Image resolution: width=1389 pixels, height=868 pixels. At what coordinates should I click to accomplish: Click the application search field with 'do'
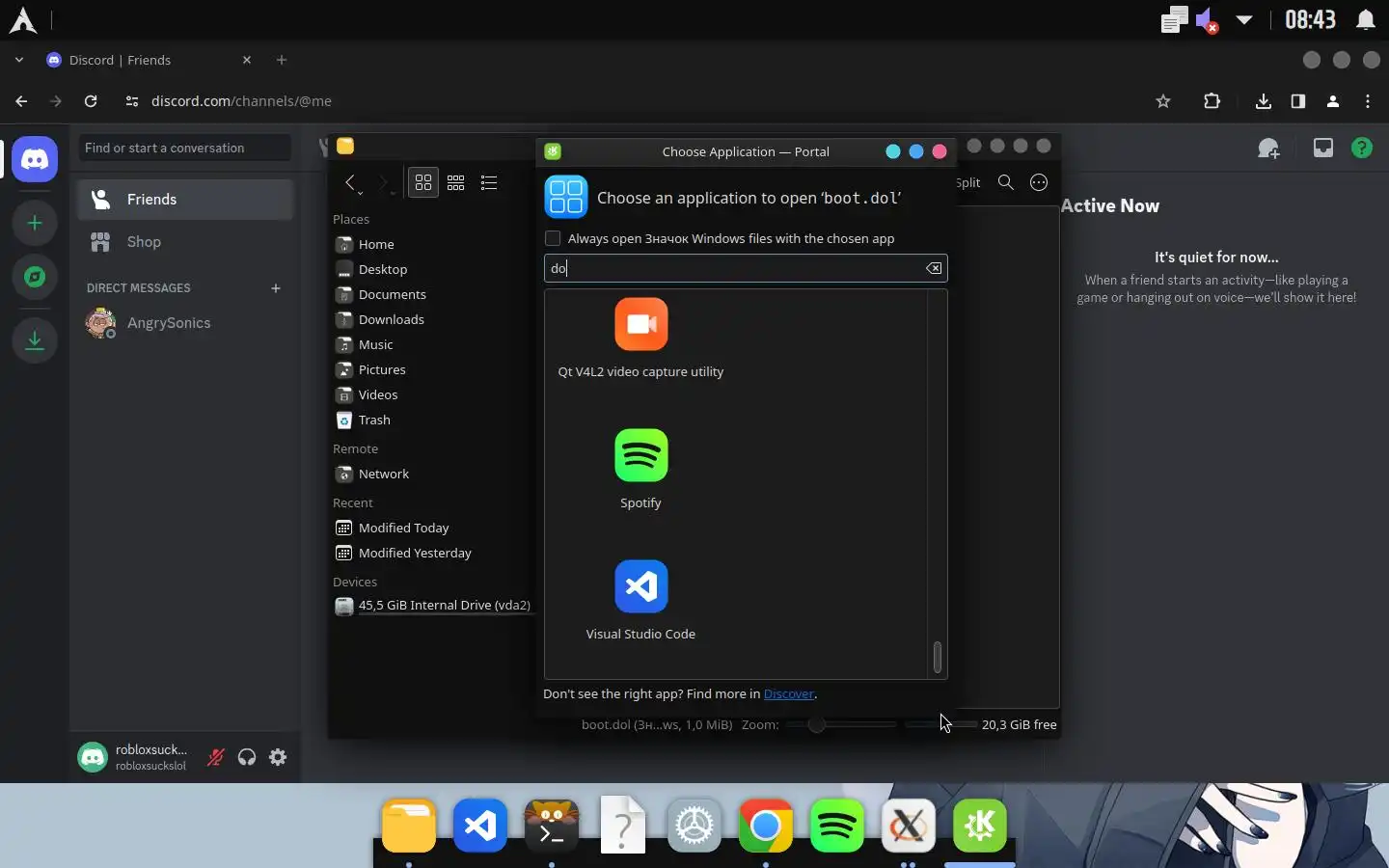746,268
